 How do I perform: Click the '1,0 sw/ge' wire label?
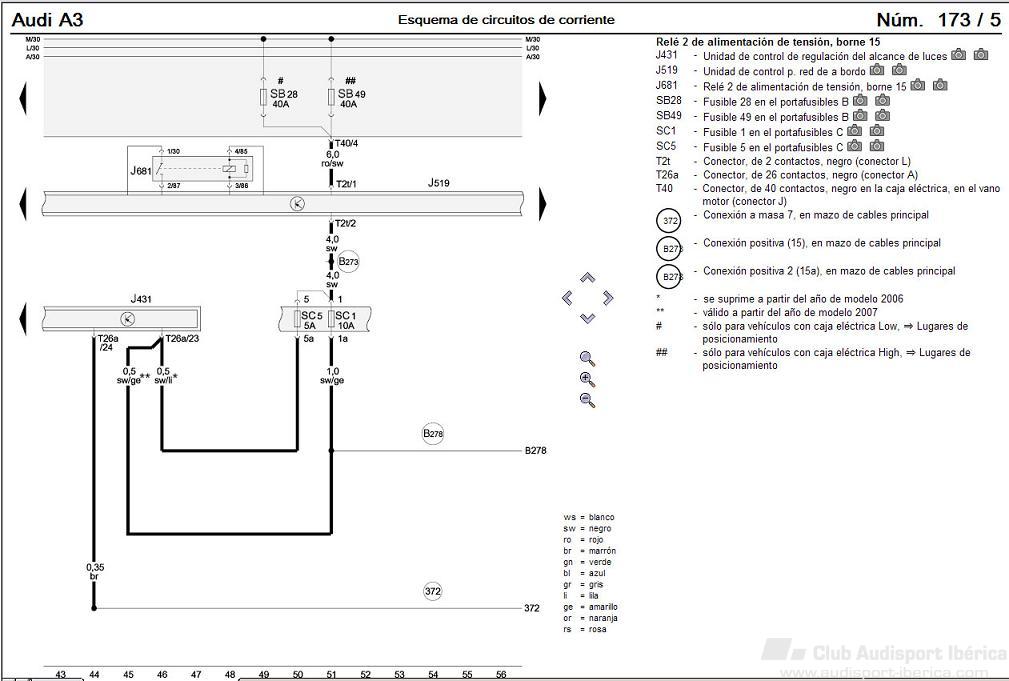click(332, 376)
